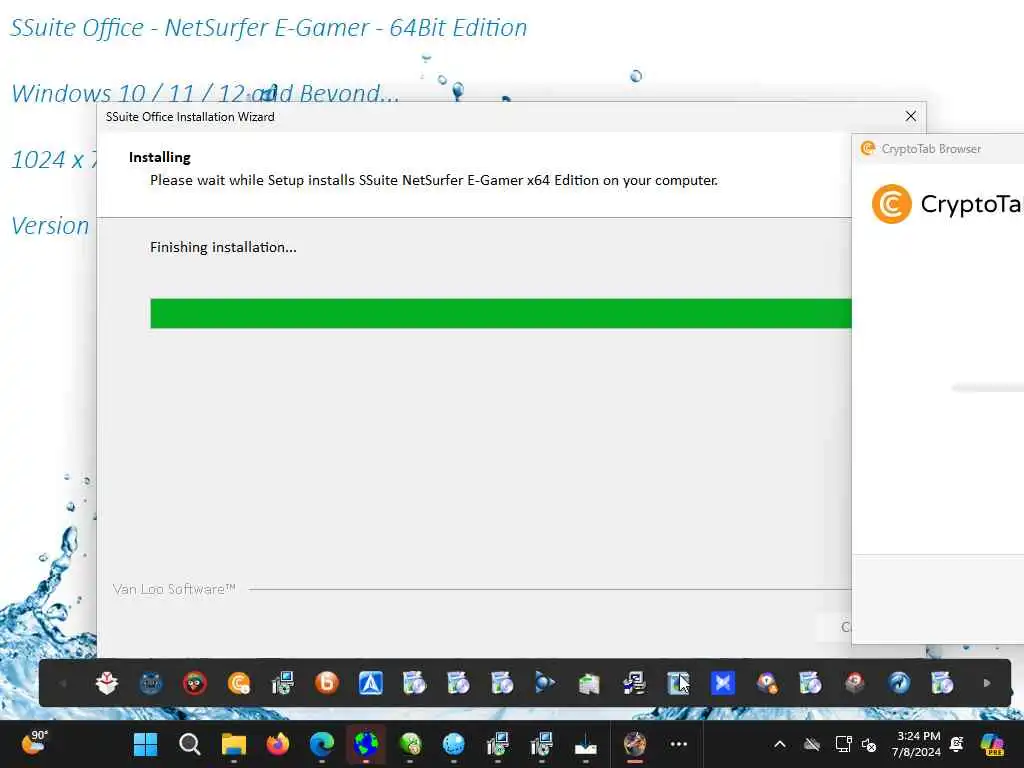Open the game character taskbar icon
The image size is (1024, 768).
point(634,744)
